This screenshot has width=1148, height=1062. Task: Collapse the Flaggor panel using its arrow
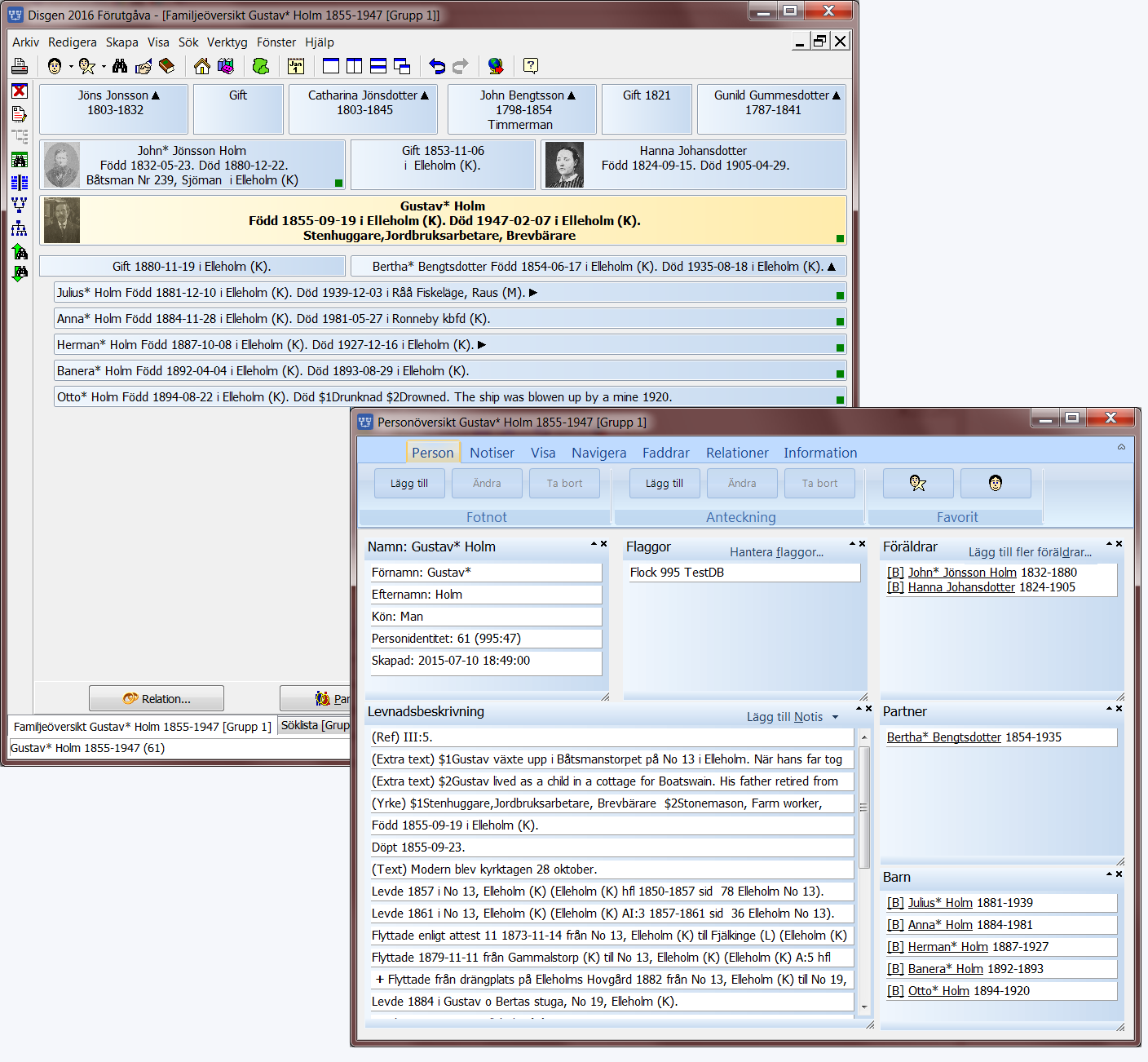pos(853,543)
